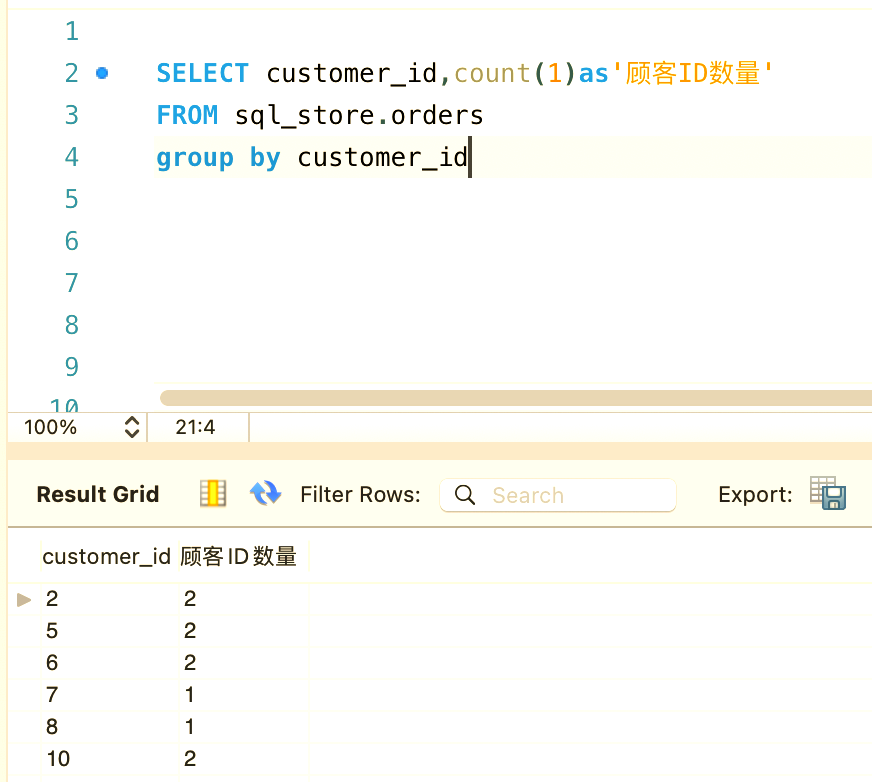
Task: Select the cell with customer_id 7
Action: coord(110,694)
